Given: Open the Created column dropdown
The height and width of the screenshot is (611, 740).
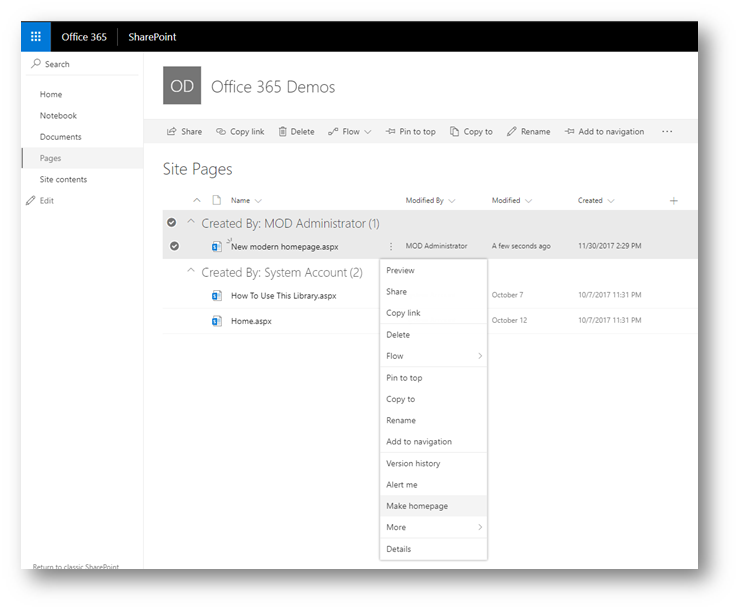Looking at the screenshot, I should coord(611,201).
